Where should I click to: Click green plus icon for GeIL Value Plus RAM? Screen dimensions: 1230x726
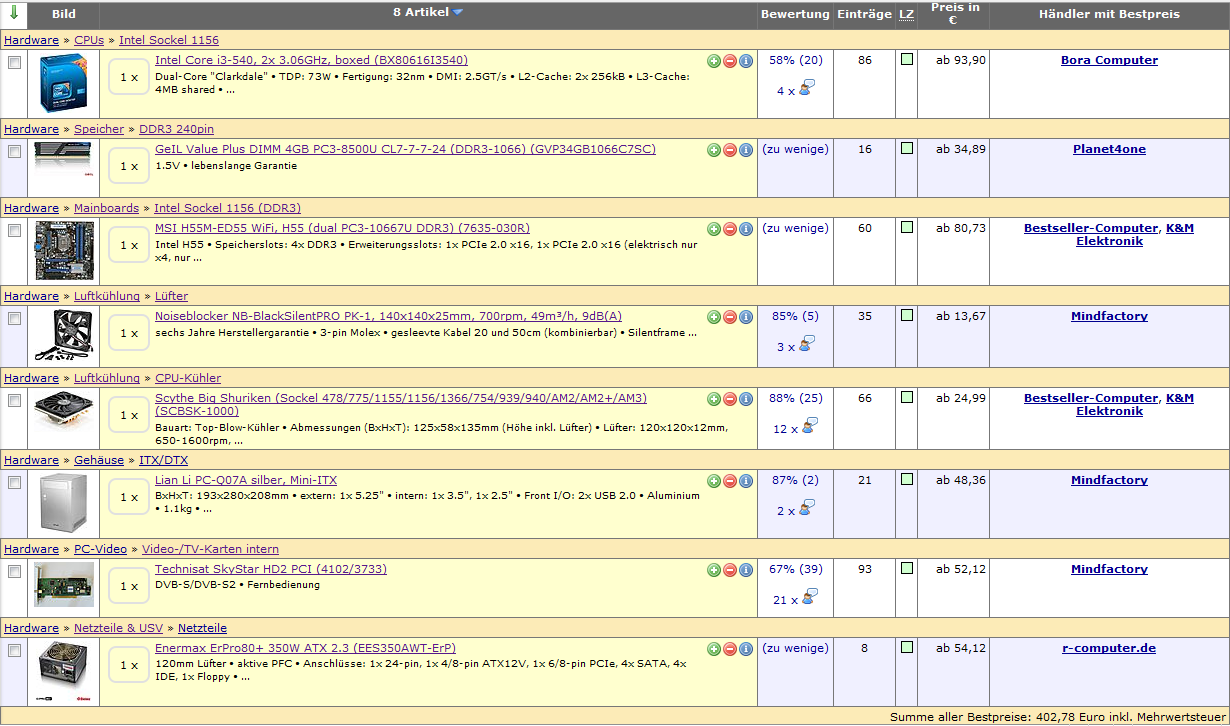[713, 150]
